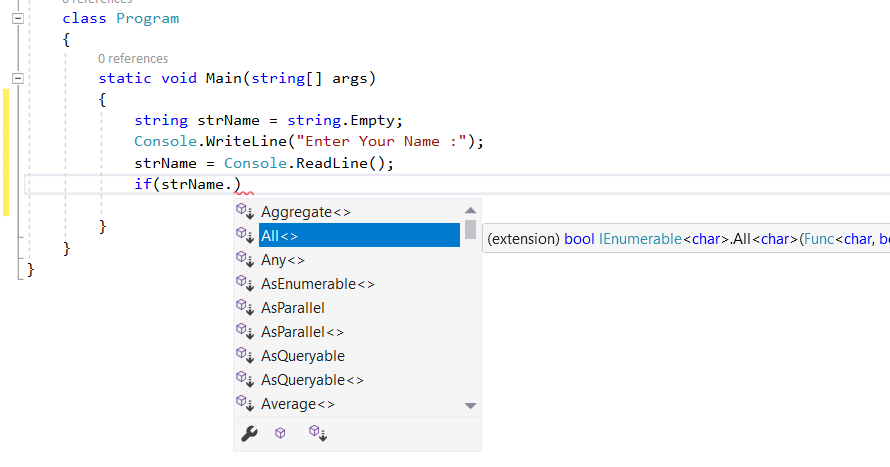Click the extension method icon beside Any<>

pos(245,259)
